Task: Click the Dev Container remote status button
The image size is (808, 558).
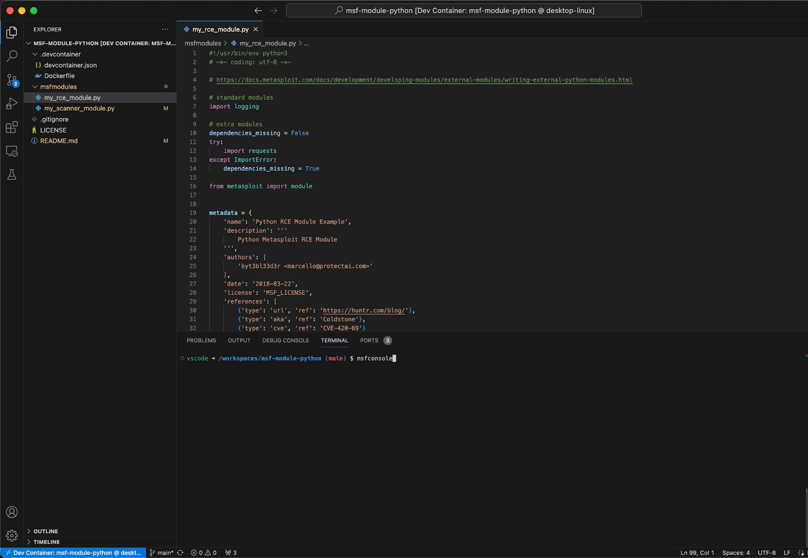Action: [x=73, y=552]
